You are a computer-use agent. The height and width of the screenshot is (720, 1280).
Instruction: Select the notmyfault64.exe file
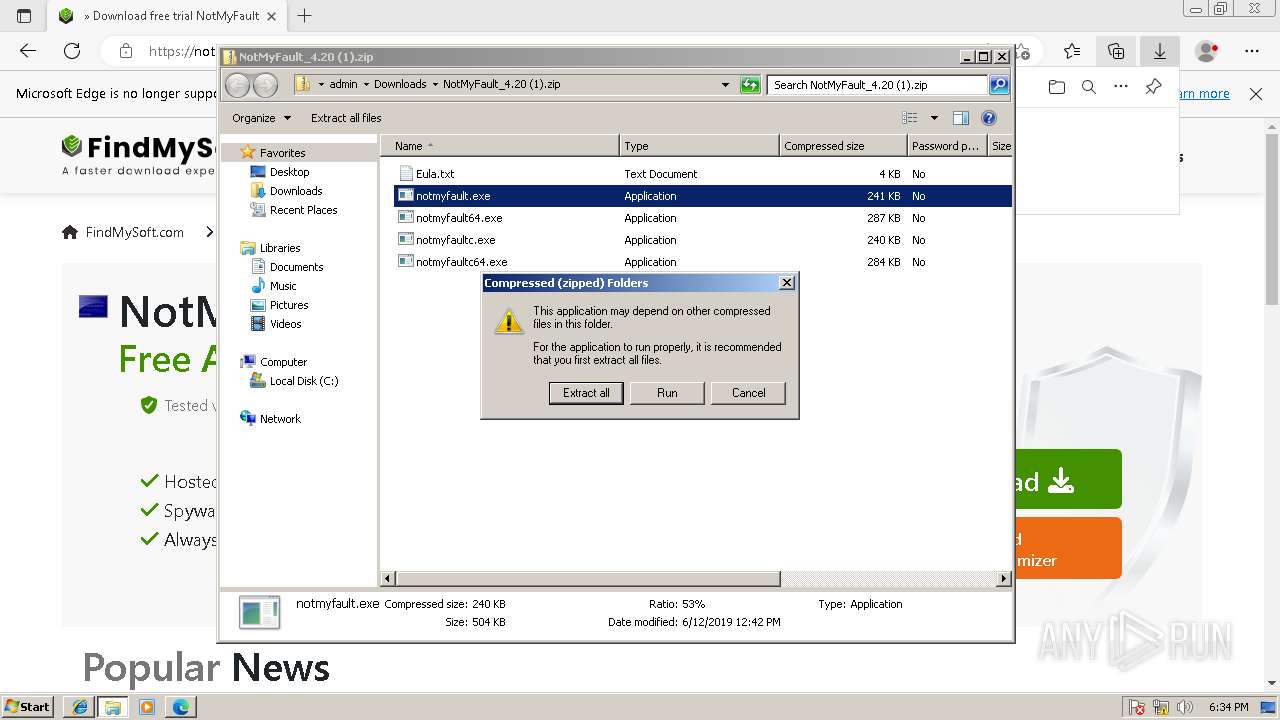point(459,218)
